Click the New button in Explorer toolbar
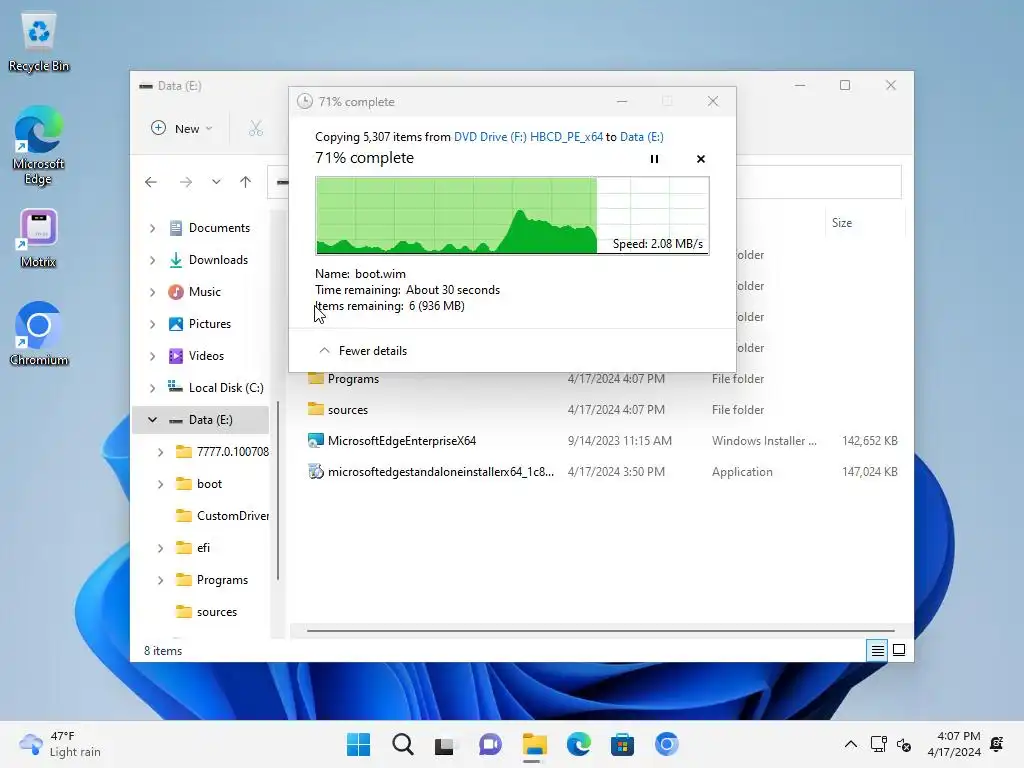Image resolution: width=1024 pixels, height=768 pixels. (x=182, y=129)
